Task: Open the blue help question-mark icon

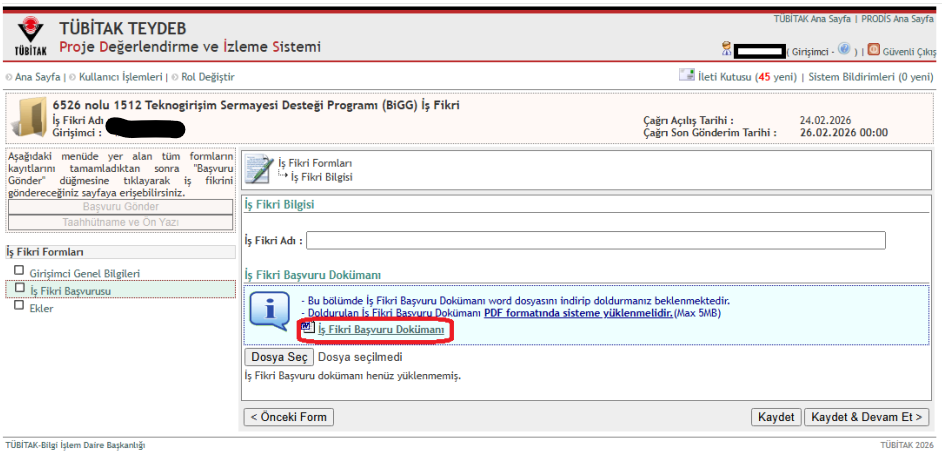Action: [844, 48]
